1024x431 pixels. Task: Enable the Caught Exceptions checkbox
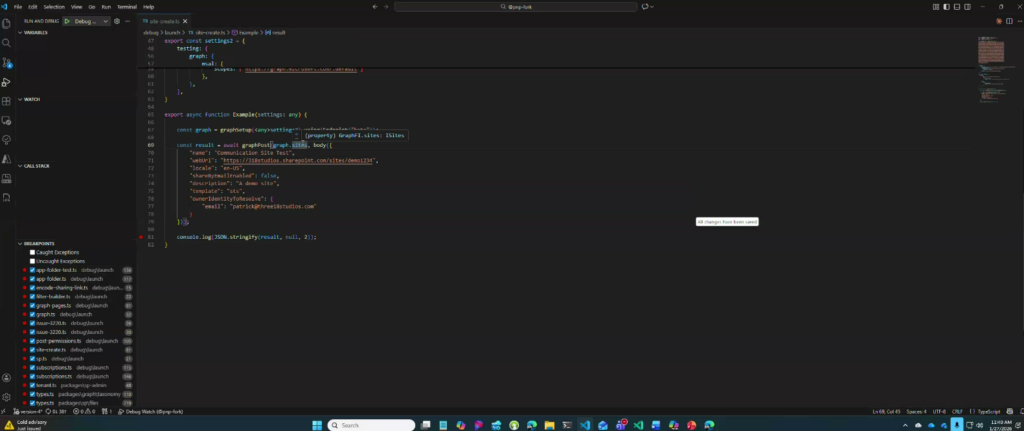pos(32,253)
